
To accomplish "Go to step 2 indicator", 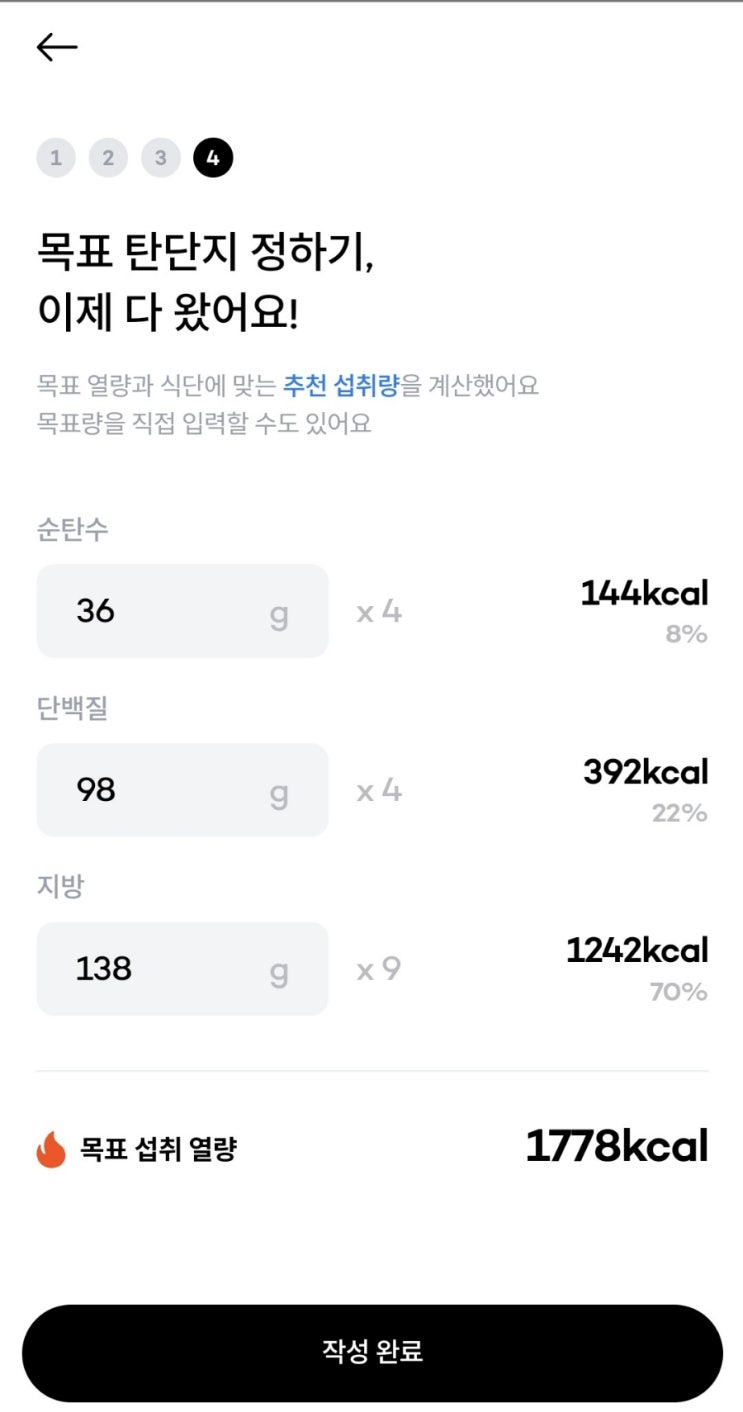I will [x=108, y=158].
